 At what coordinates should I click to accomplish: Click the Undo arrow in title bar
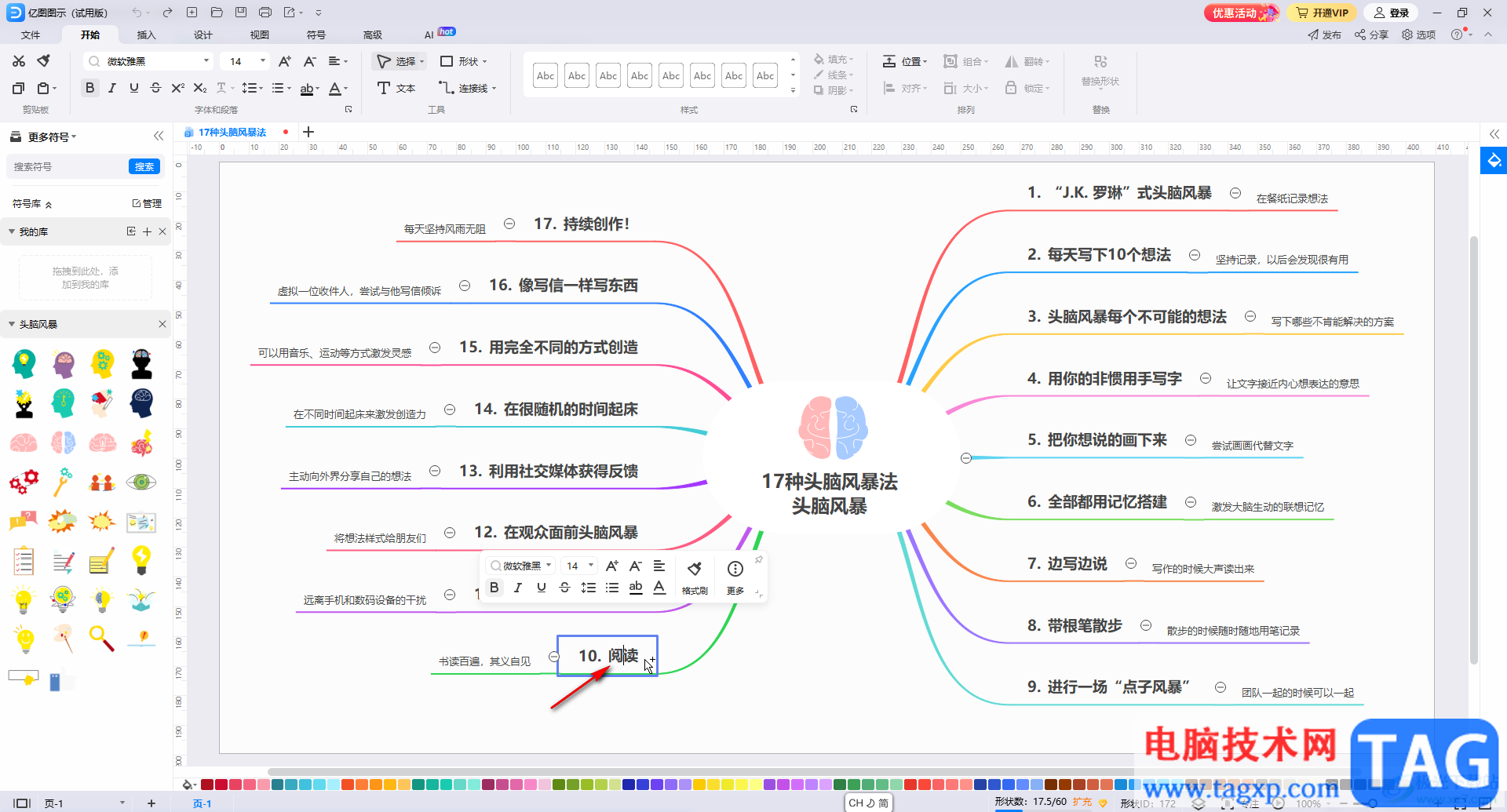137,13
